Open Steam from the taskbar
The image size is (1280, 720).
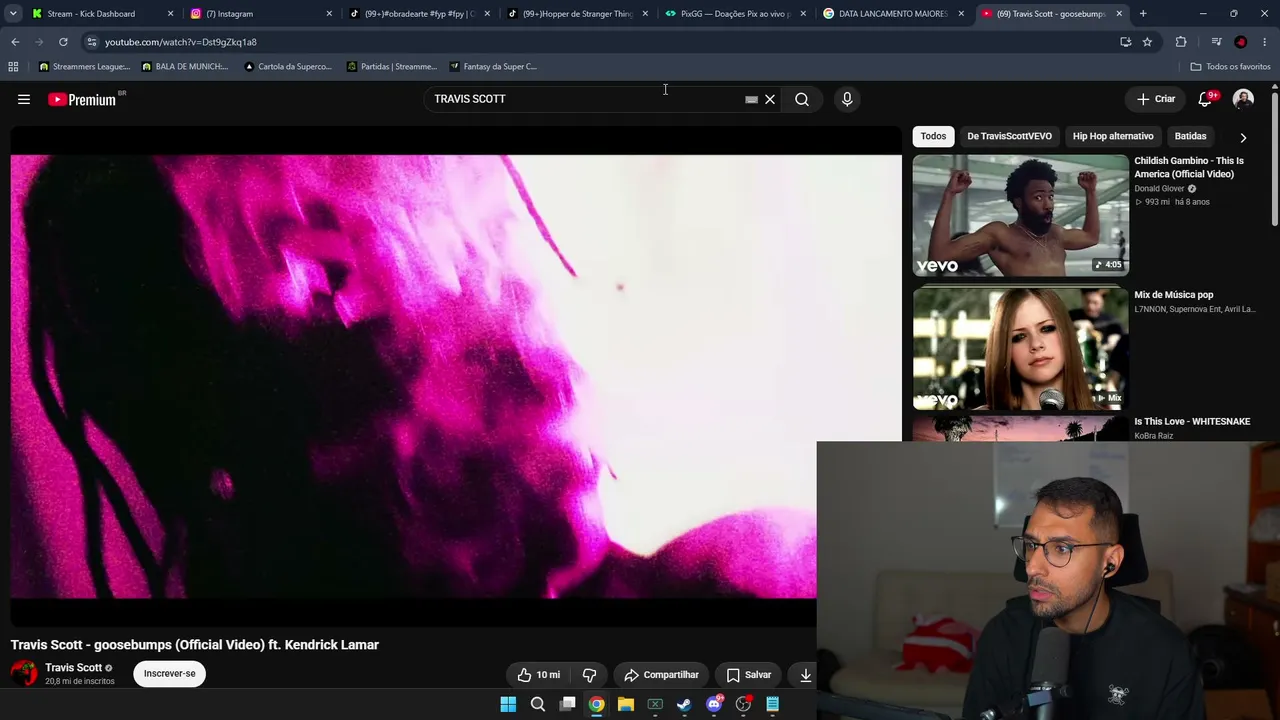[x=684, y=704]
